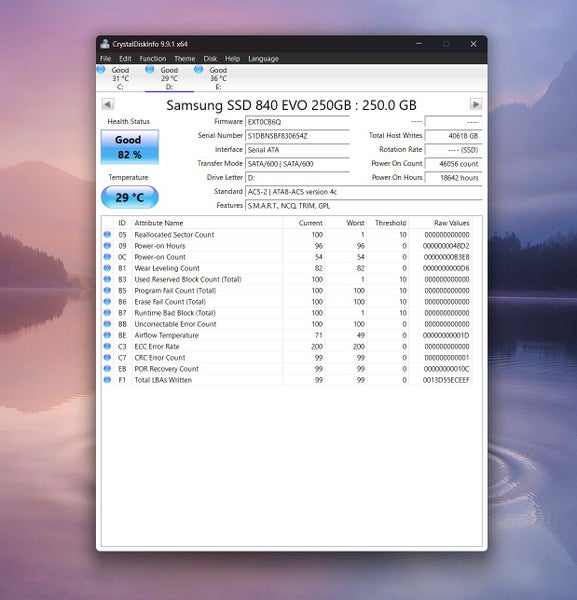Click the CrystalDiskInfo app icon in title bar
The height and width of the screenshot is (600, 577).
click(104, 44)
